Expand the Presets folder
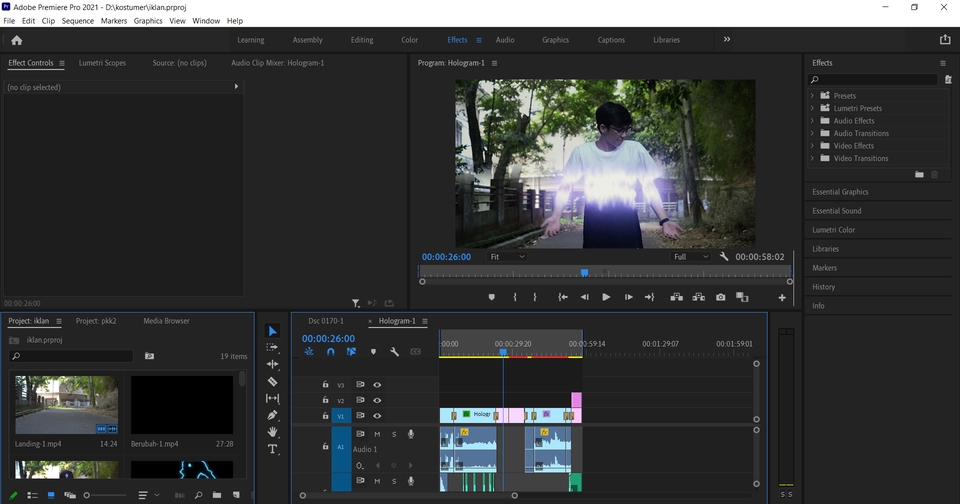The height and width of the screenshot is (504, 960). click(x=812, y=96)
